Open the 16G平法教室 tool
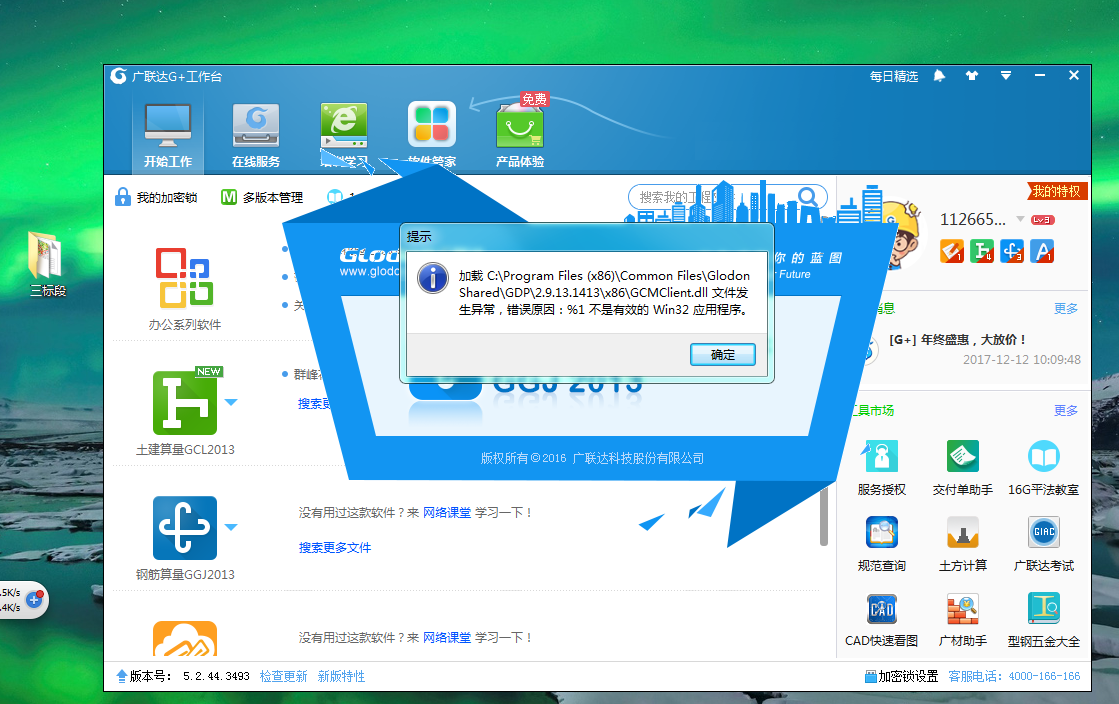The image size is (1119, 704). click(1043, 468)
